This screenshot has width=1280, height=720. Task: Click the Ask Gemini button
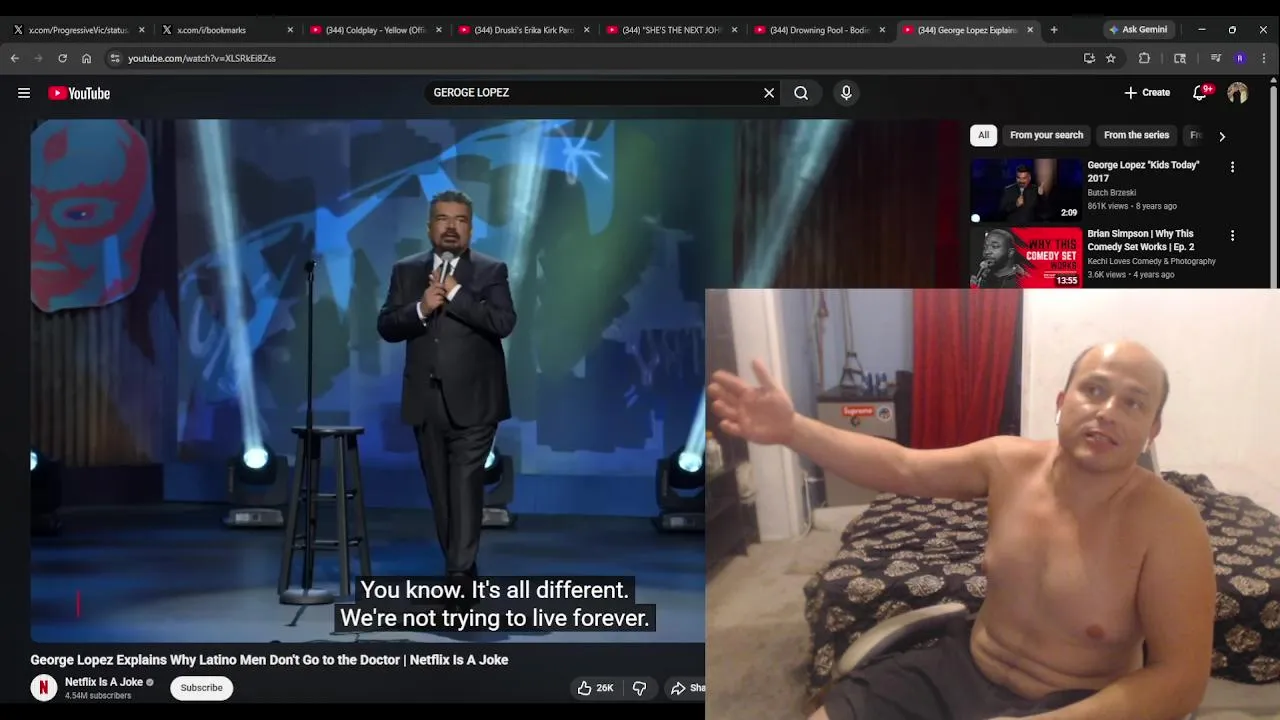1137,30
